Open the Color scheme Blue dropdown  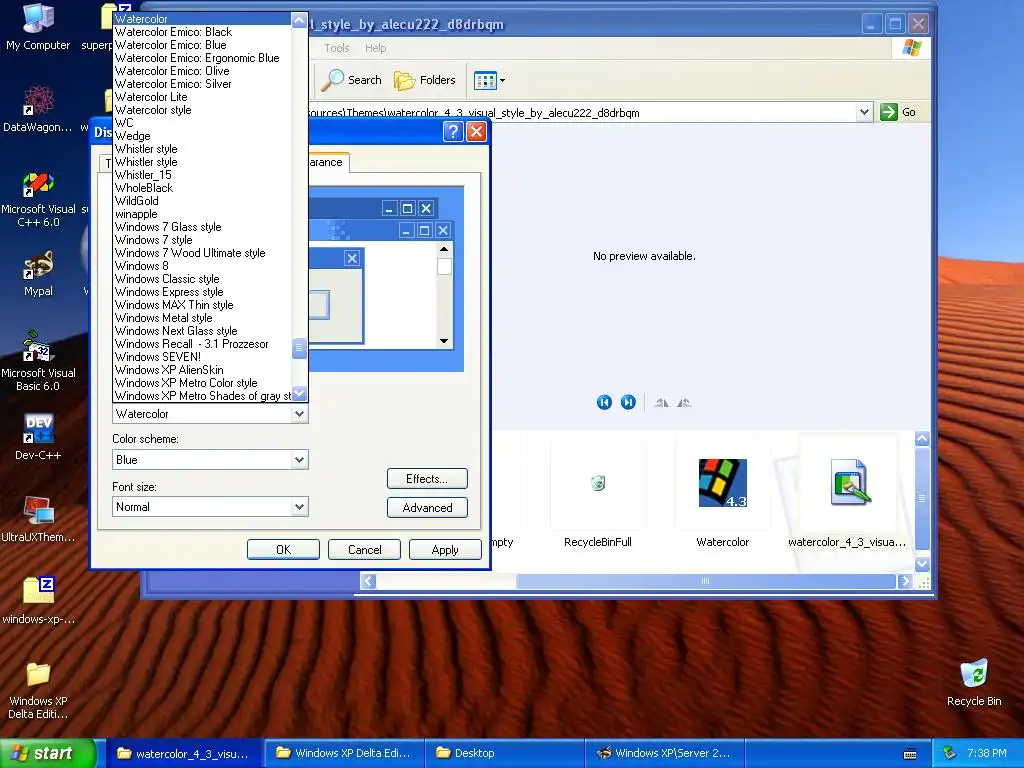(x=210, y=460)
